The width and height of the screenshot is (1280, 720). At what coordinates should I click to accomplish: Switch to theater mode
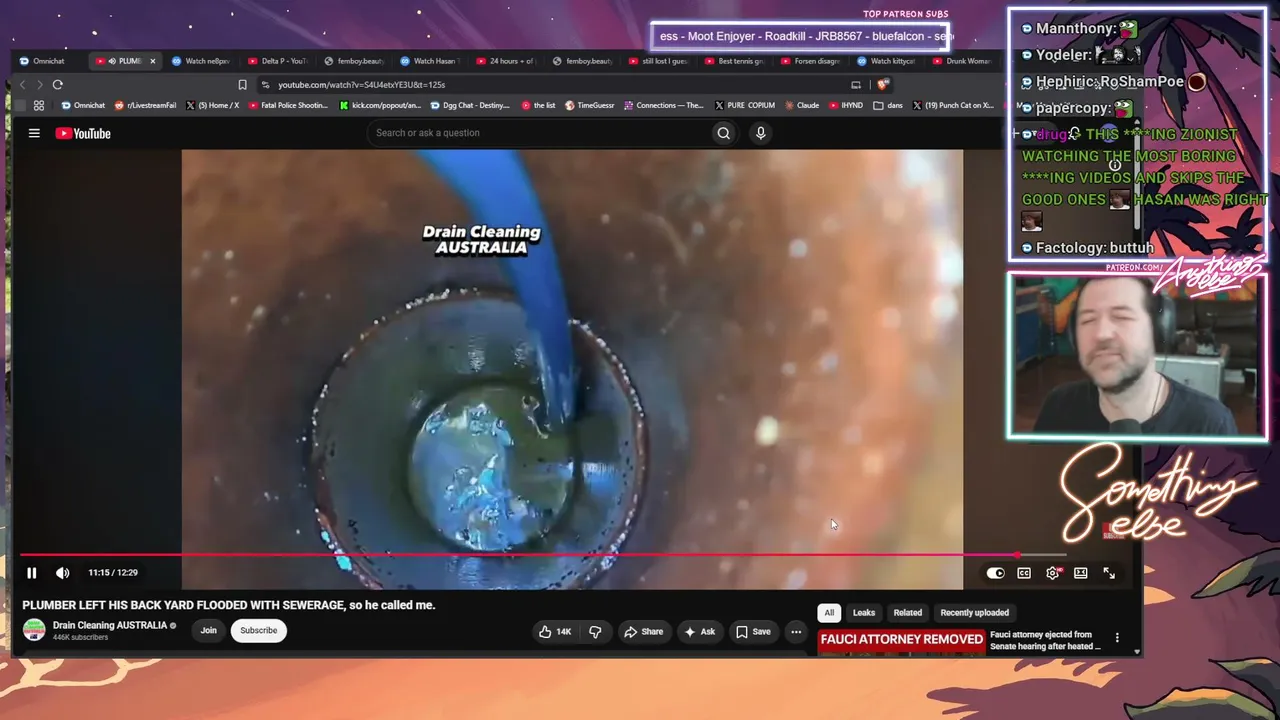click(x=1081, y=573)
